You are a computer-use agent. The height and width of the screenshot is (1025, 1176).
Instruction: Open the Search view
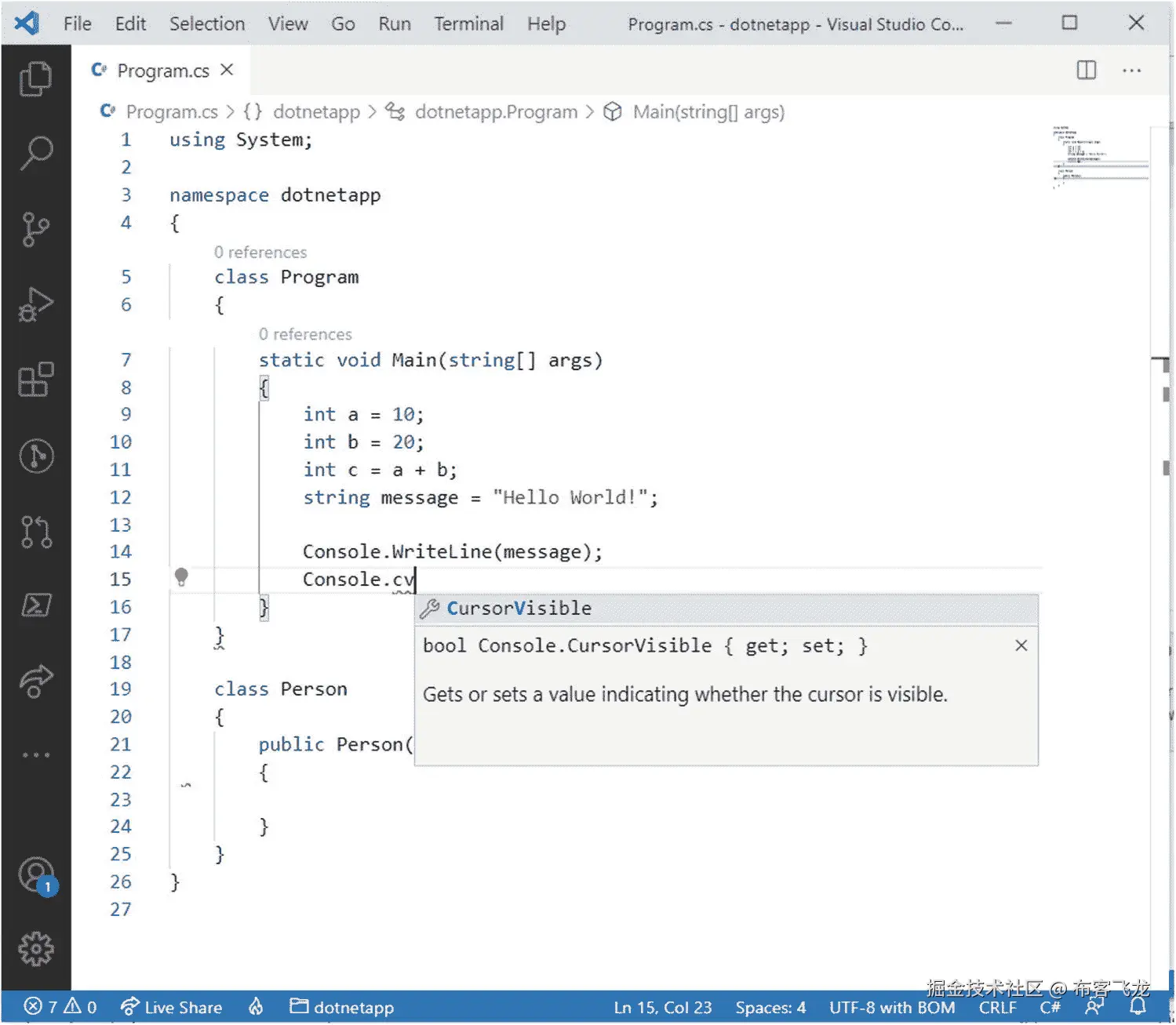[35, 151]
